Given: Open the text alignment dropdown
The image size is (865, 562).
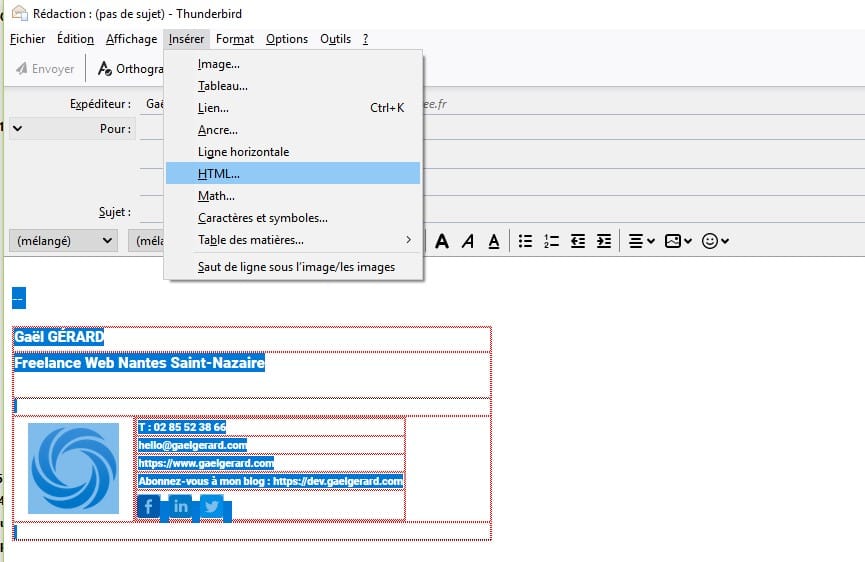Looking at the screenshot, I should (x=641, y=241).
